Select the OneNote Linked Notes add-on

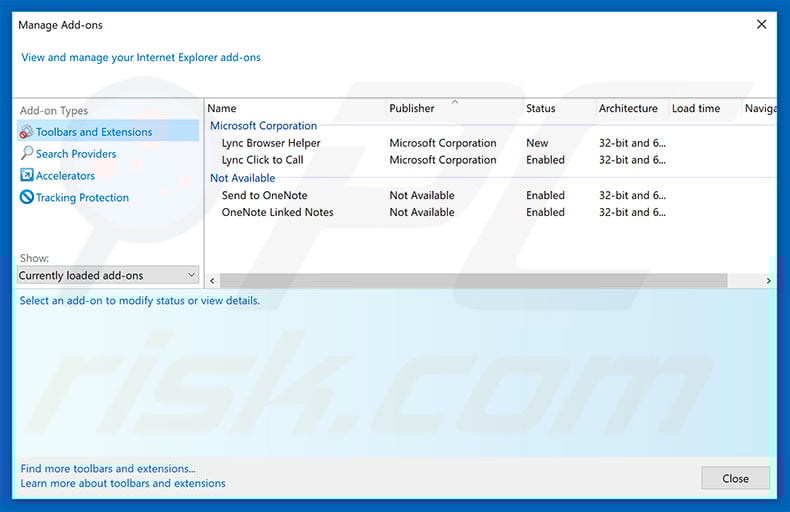(278, 213)
